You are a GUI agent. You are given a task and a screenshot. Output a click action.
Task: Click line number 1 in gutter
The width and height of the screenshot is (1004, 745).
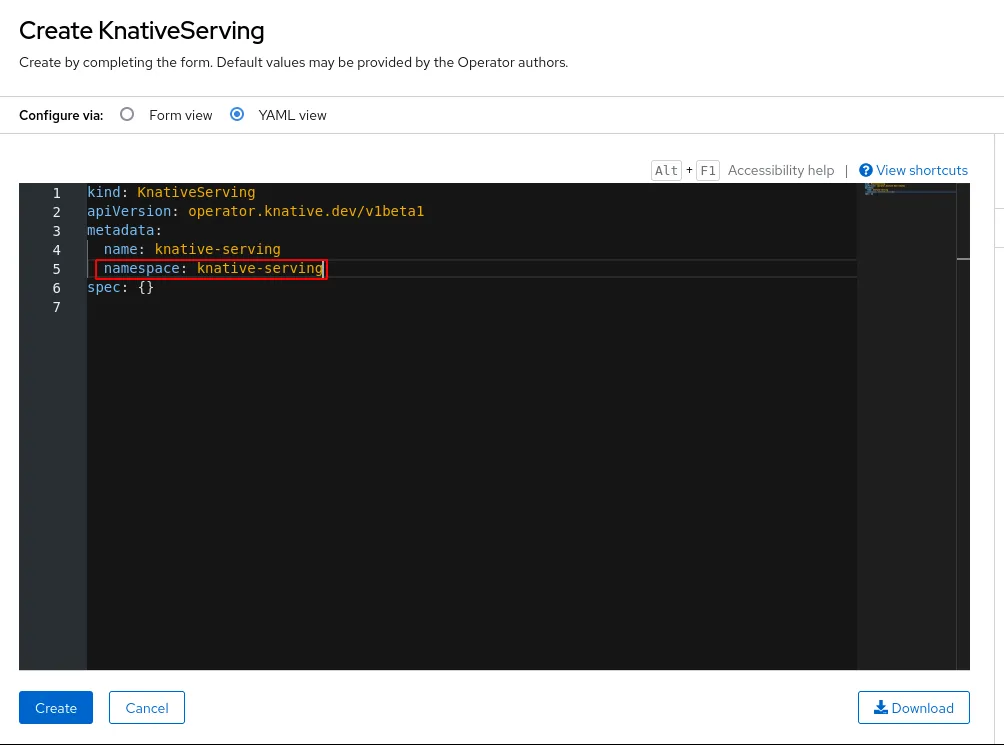coord(57,193)
